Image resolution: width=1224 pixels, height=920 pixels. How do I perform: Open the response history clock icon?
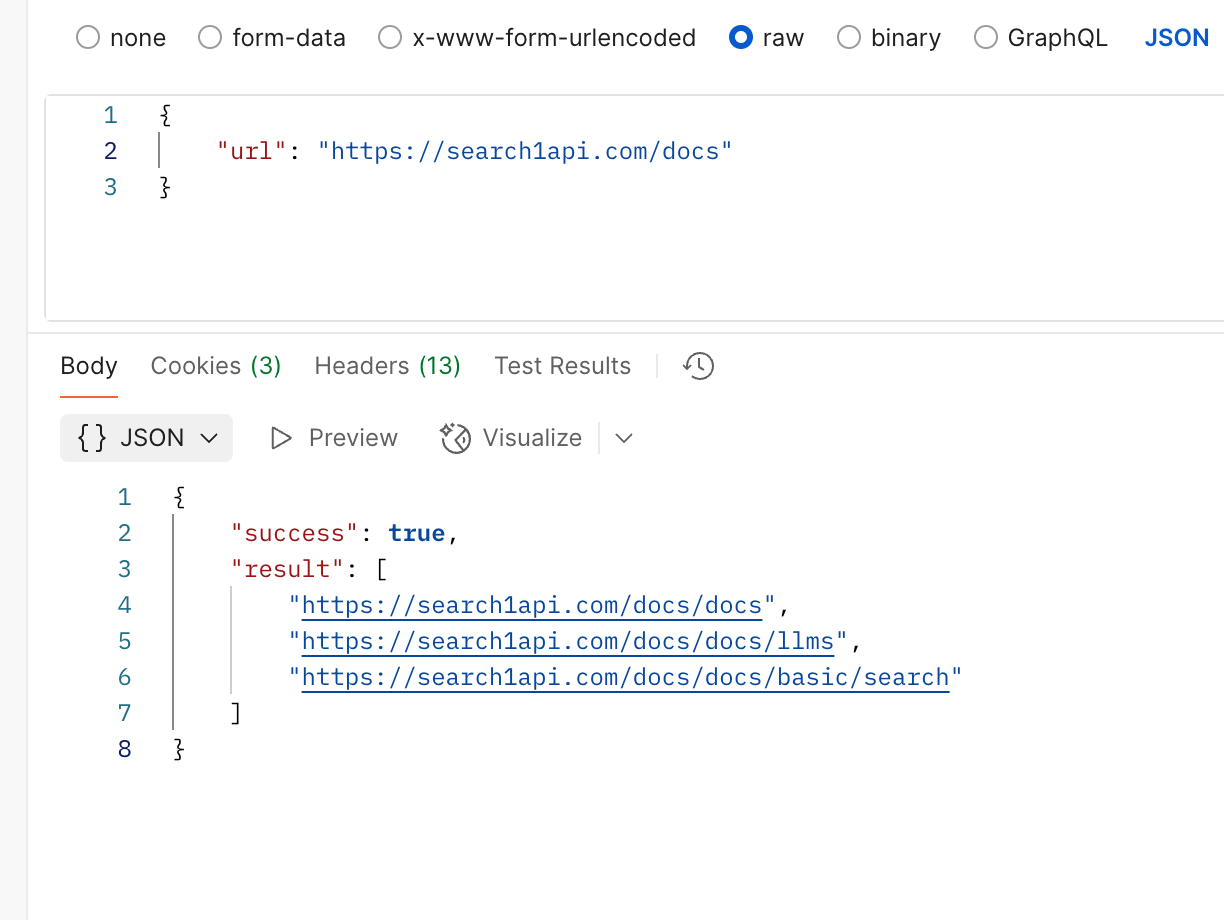[698, 366]
